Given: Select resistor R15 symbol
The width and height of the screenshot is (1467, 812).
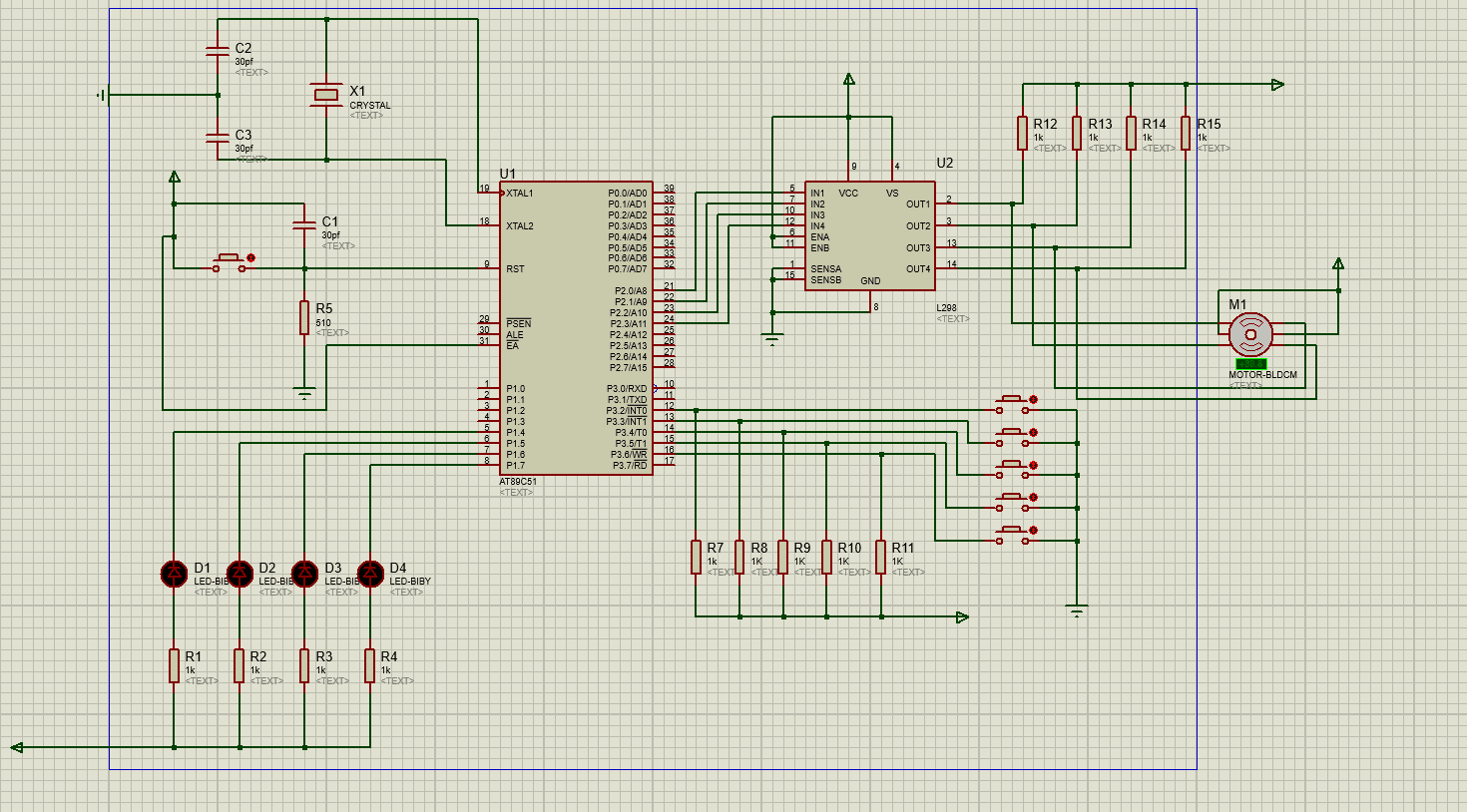Looking at the screenshot, I should pos(1186,133).
